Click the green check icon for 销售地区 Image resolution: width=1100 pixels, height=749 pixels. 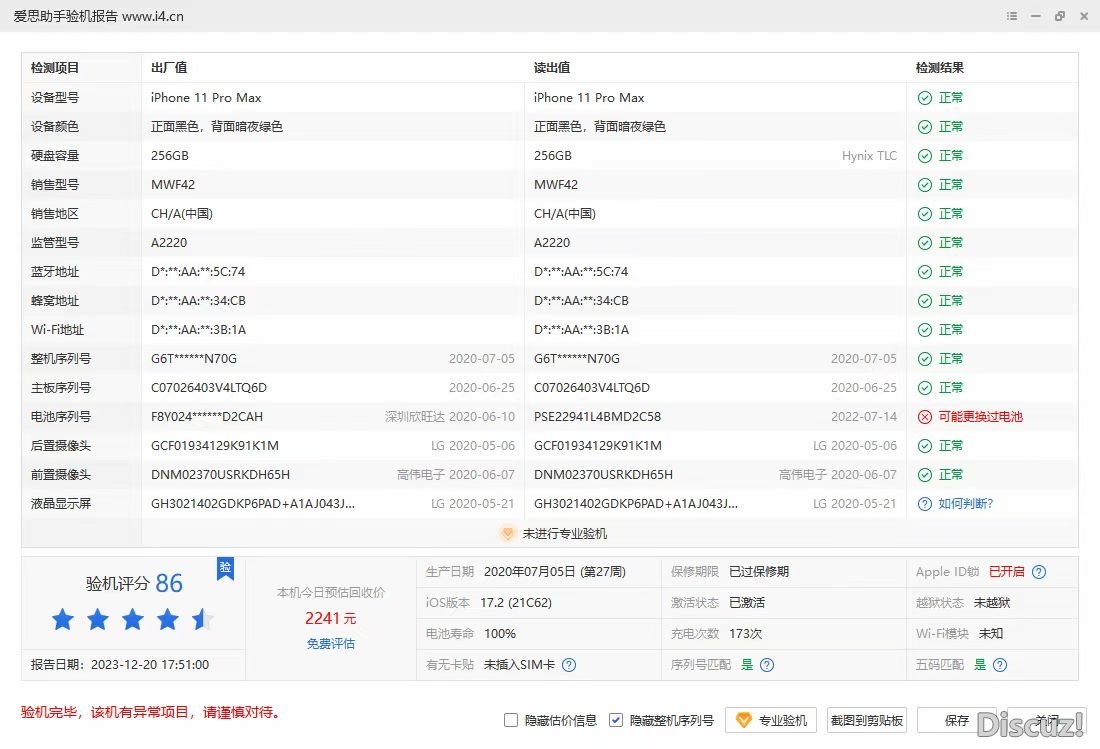(x=925, y=214)
